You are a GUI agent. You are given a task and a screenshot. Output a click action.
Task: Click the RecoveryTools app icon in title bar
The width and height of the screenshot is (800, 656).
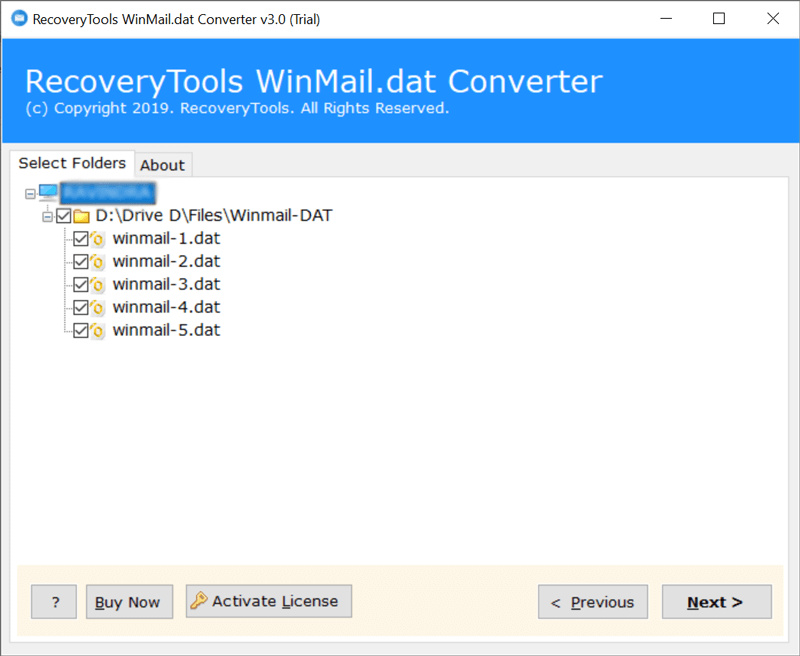pos(19,18)
